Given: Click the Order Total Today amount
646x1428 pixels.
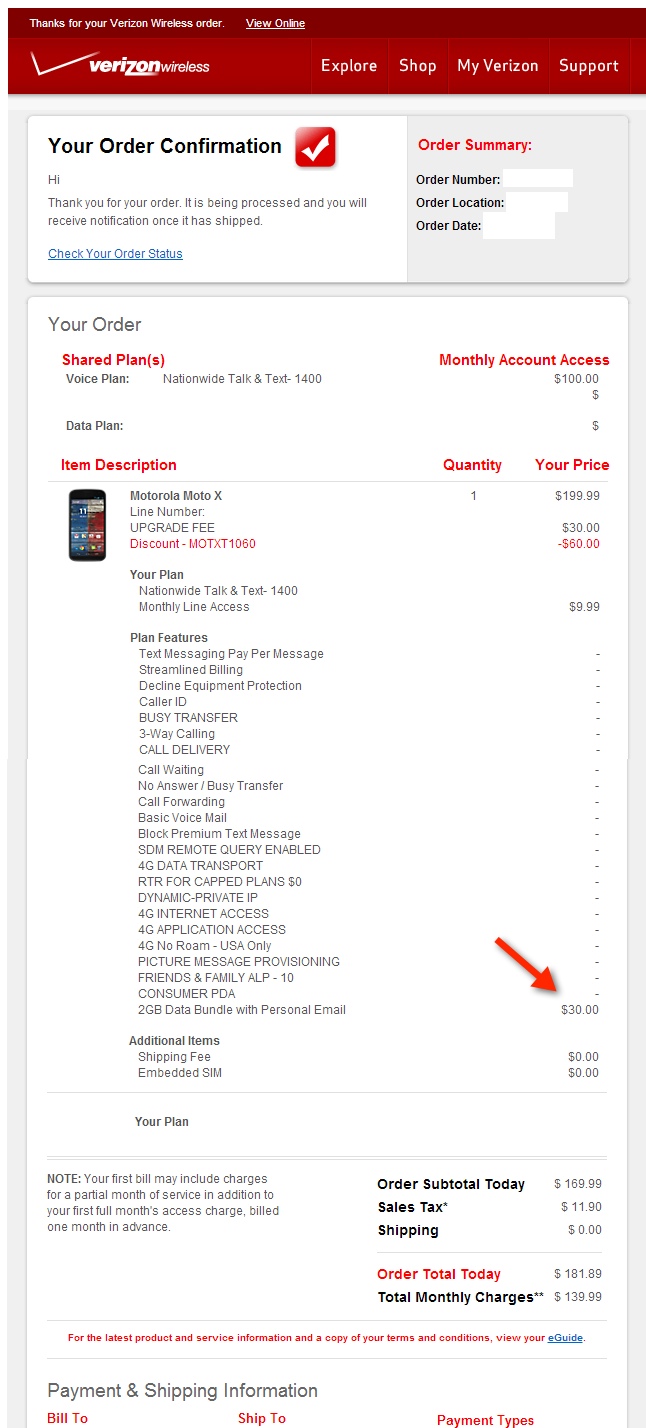Looking at the screenshot, I should 578,1274.
